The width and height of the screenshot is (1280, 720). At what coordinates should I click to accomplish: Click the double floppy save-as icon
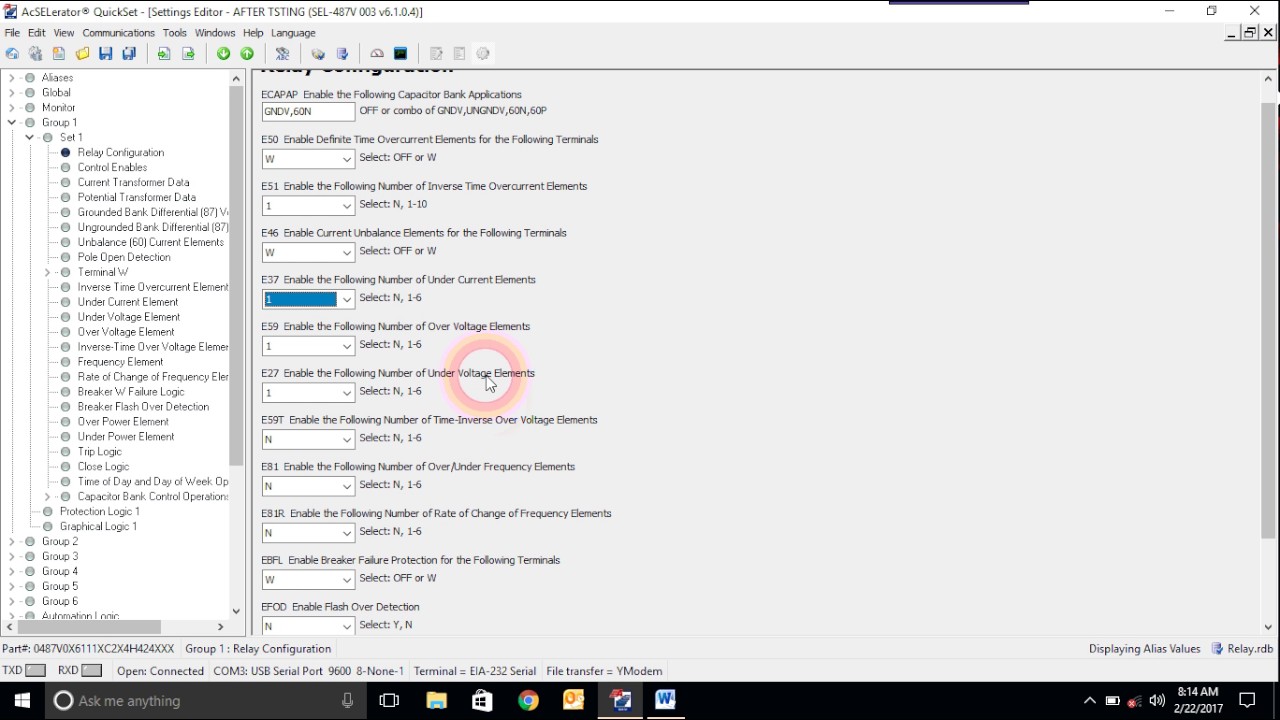(x=129, y=54)
